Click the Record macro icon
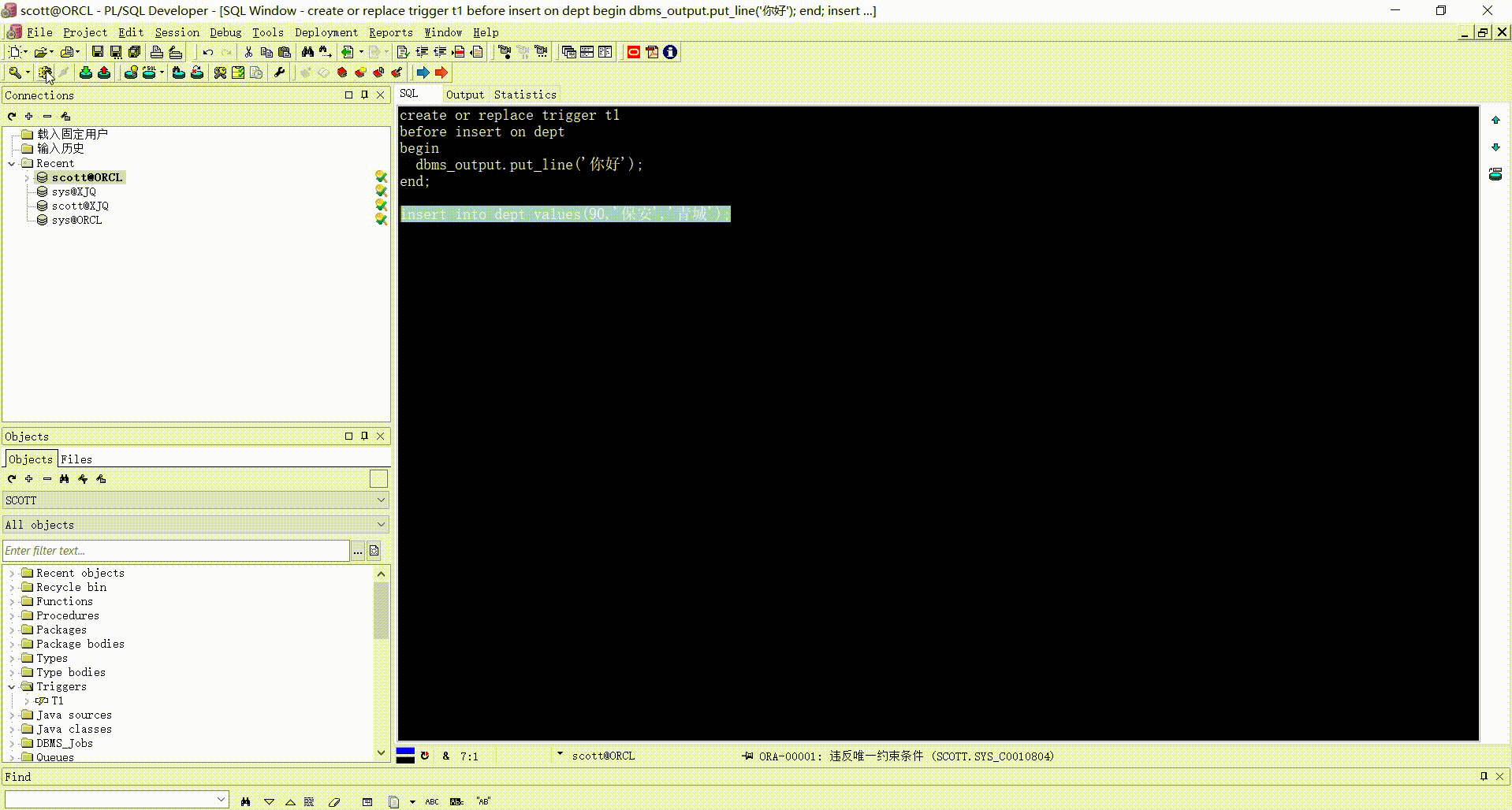 (x=505, y=52)
